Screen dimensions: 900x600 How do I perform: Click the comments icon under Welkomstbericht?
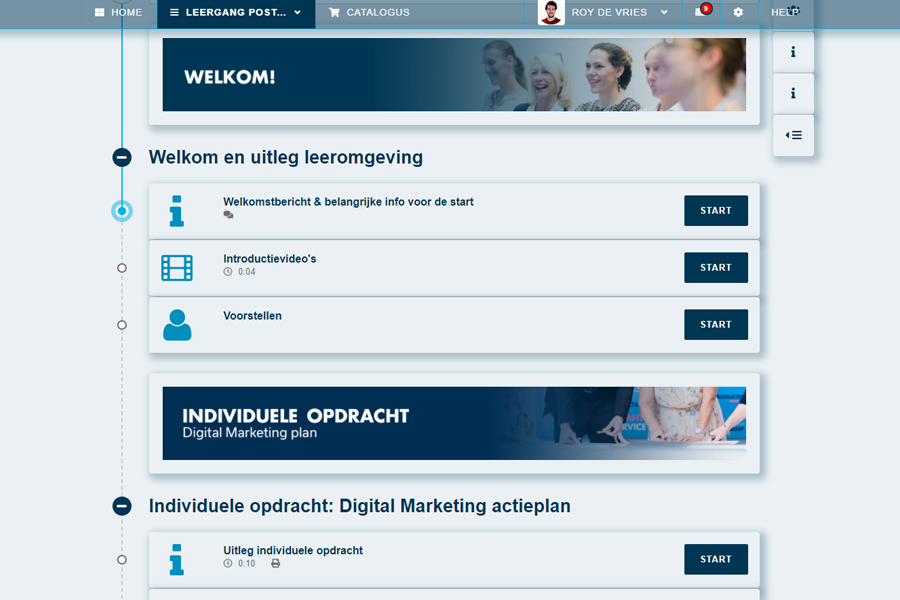(x=228, y=215)
